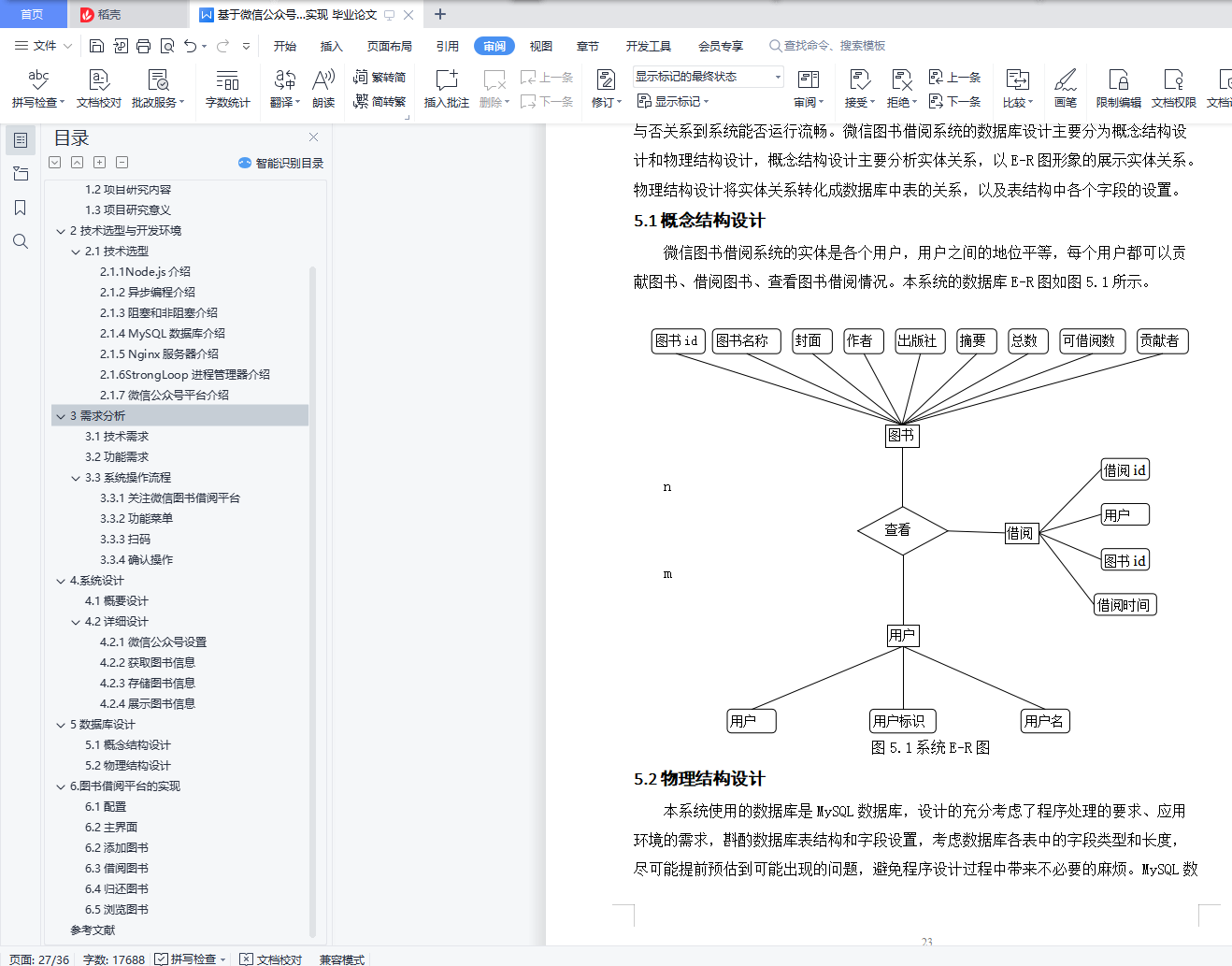The height and width of the screenshot is (966, 1232).
Task: Go to previous revision 上一条 beside 拒绝
Action: 954,77
